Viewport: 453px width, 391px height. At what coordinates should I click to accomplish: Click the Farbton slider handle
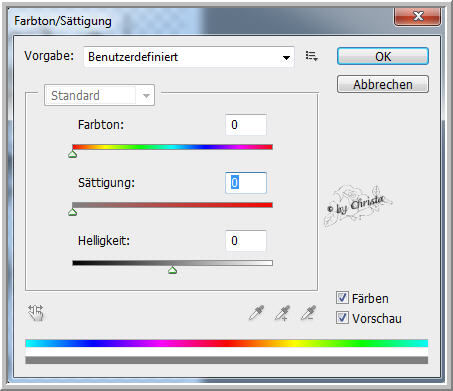point(73,154)
